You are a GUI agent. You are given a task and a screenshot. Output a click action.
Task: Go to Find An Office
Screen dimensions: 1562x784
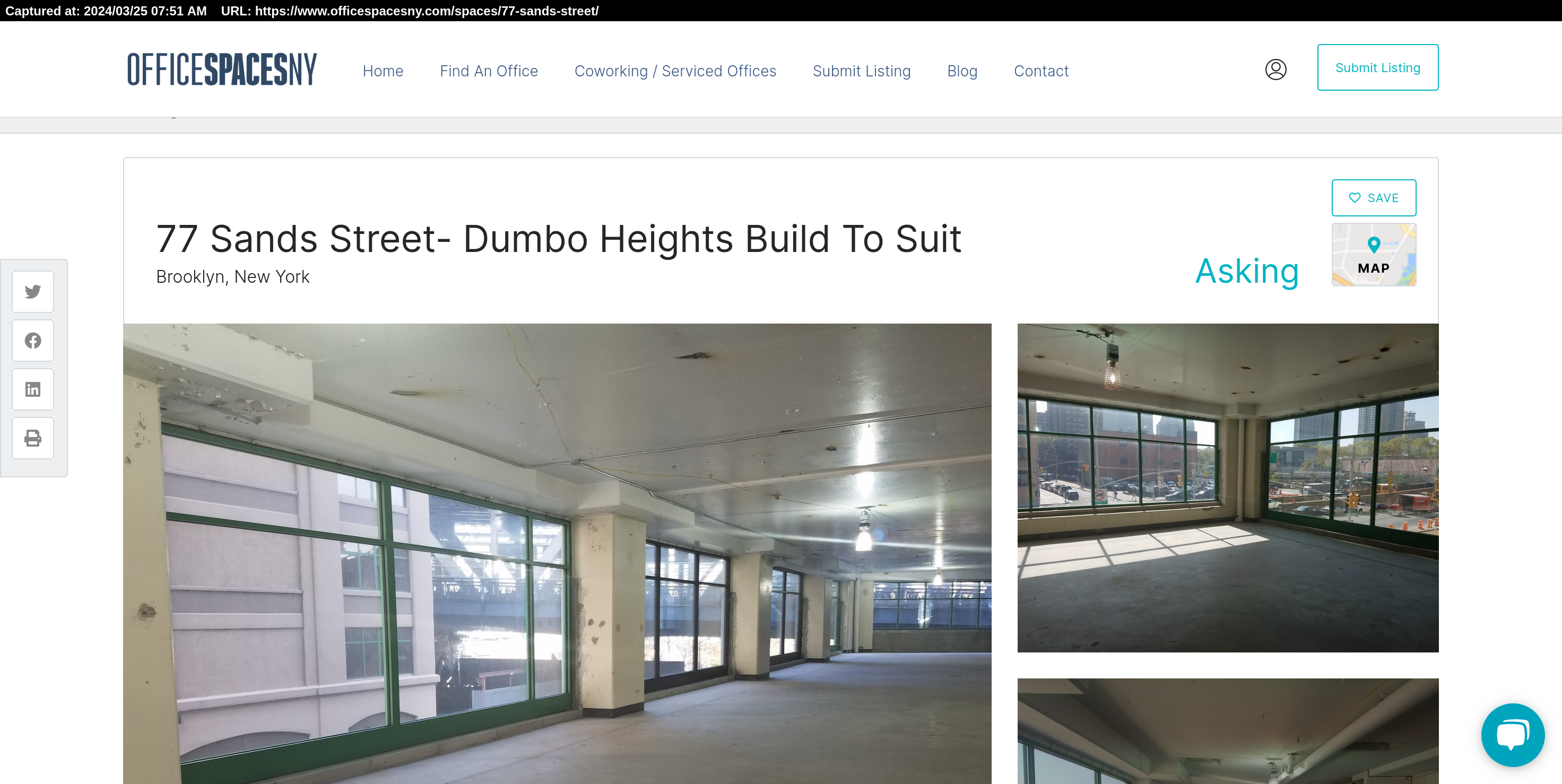pos(489,71)
